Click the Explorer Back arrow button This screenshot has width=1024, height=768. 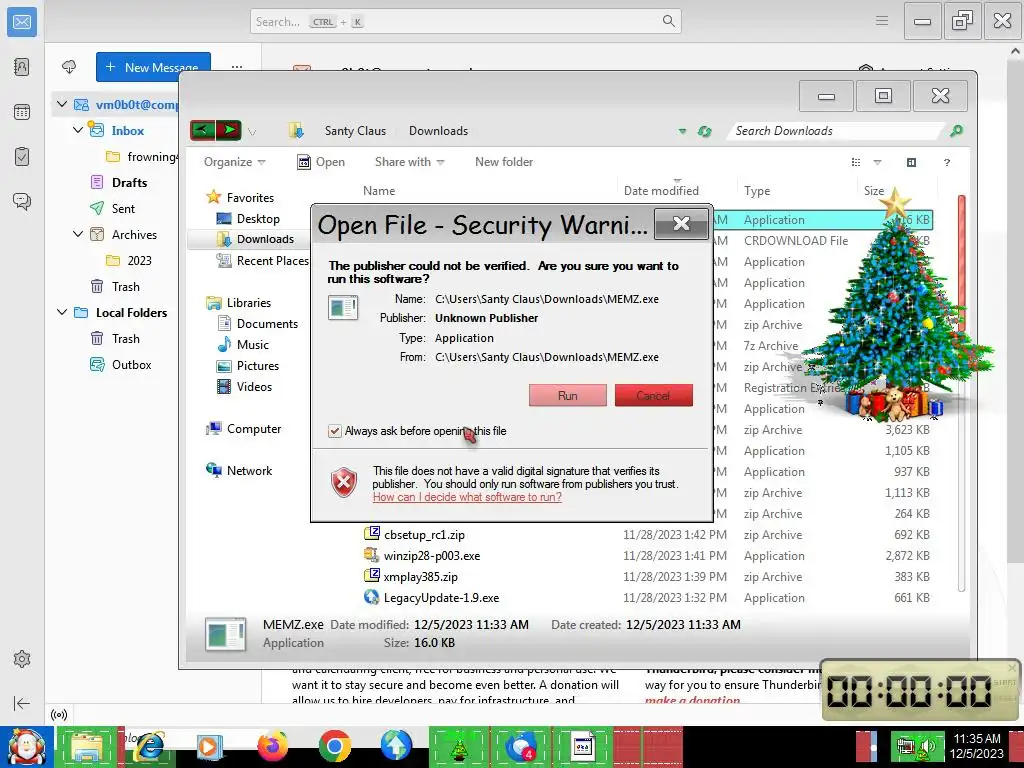pos(202,131)
